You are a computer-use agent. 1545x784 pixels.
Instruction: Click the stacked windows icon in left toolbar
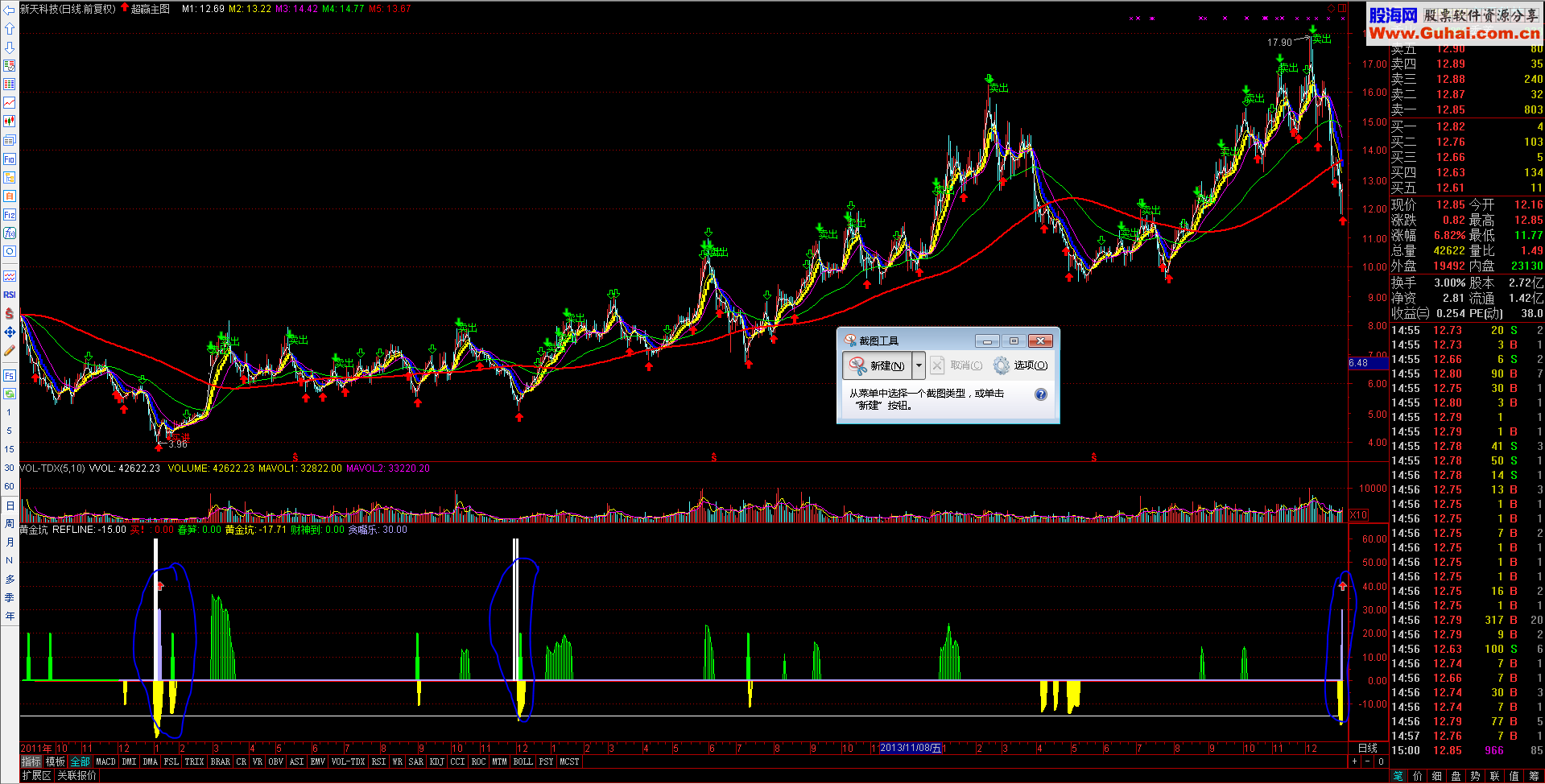click(x=9, y=140)
